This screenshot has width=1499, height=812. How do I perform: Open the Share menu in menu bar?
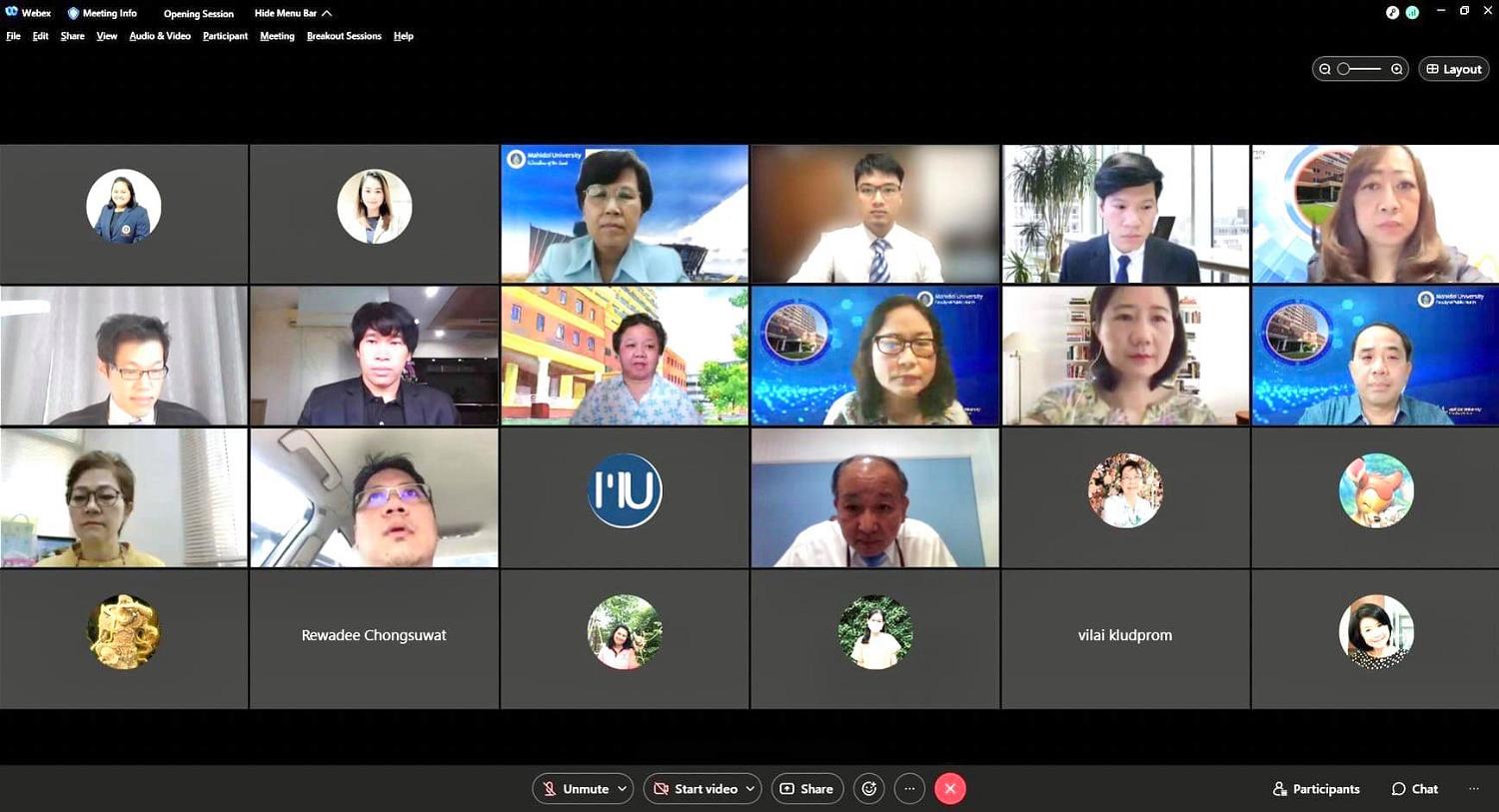72,36
